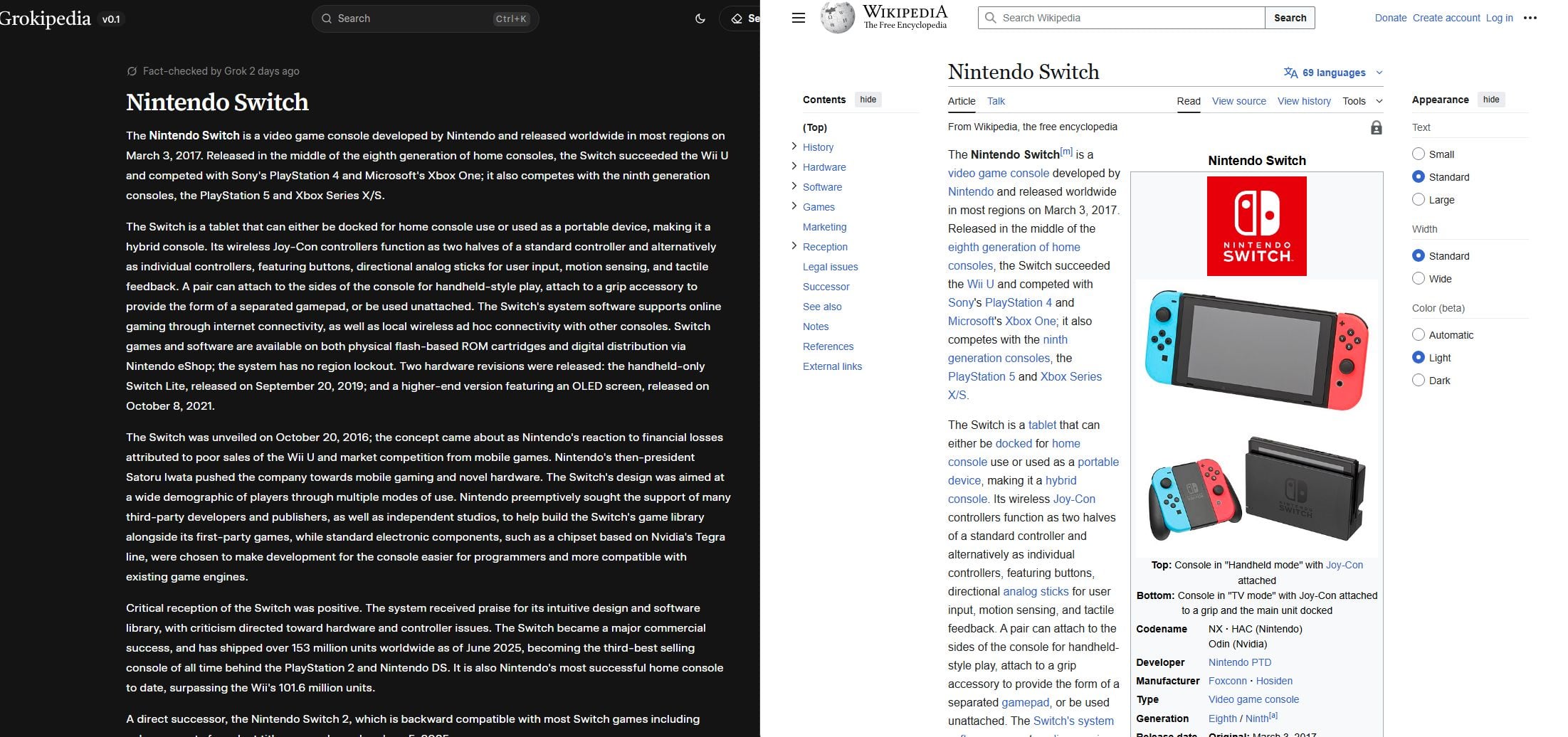This screenshot has height=737, width=1568.
Task: Click the page protection padlock icon
Action: coord(1376,128)
